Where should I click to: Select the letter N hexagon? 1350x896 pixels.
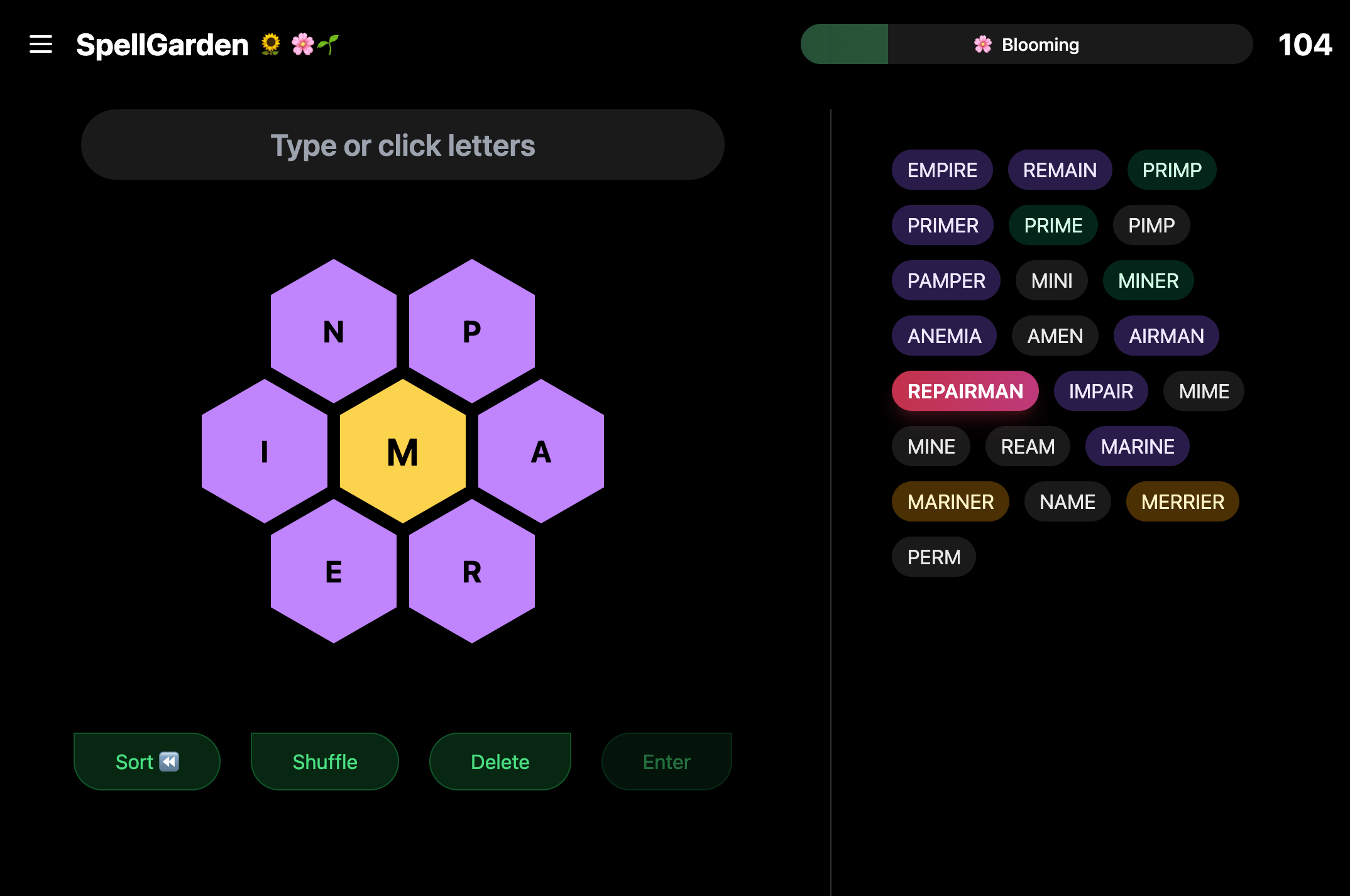[x=333, y=330]
